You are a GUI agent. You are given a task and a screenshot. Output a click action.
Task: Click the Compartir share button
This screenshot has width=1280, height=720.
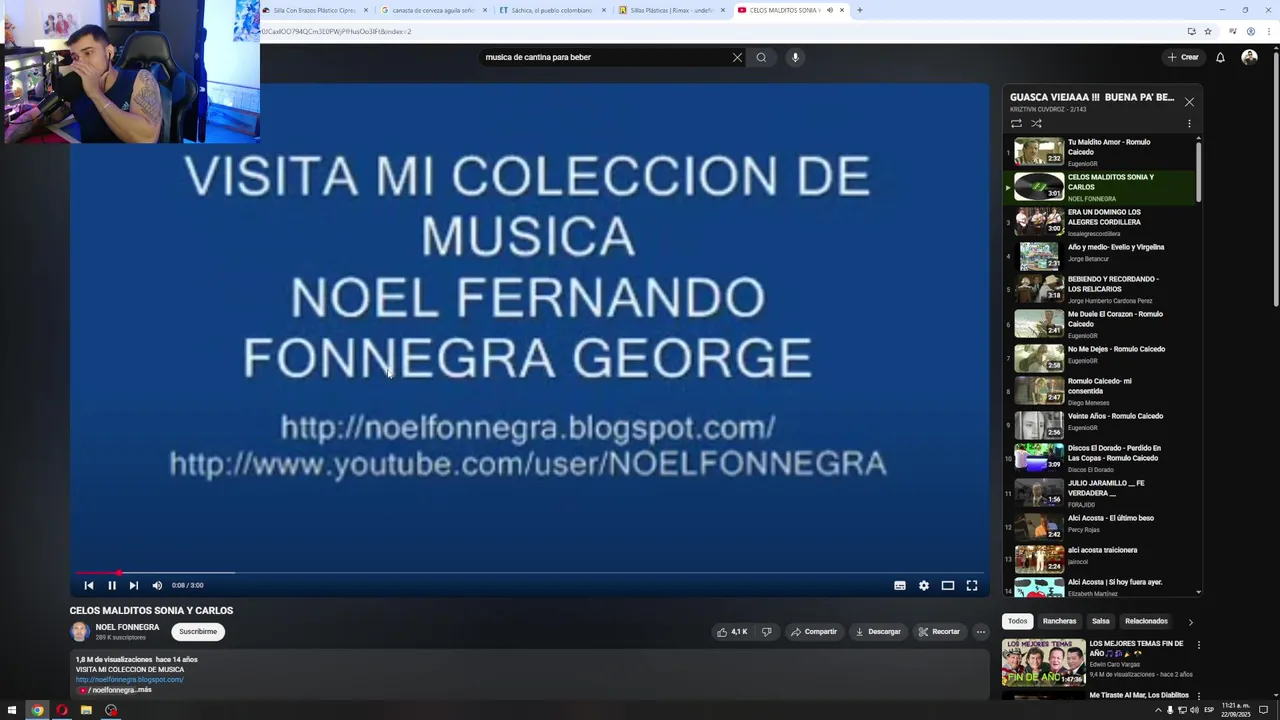(813, 632)
